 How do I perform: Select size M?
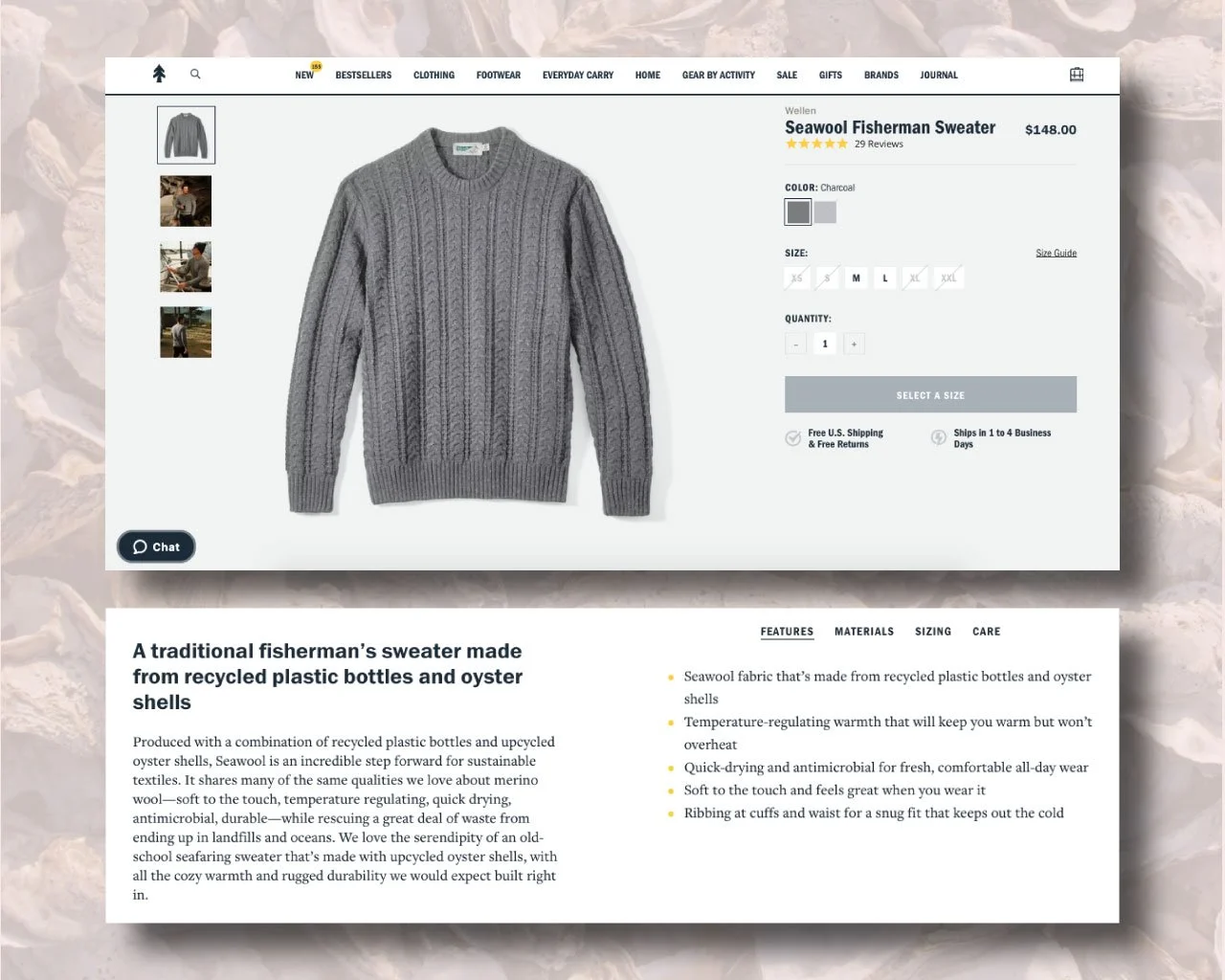(856, 278)
